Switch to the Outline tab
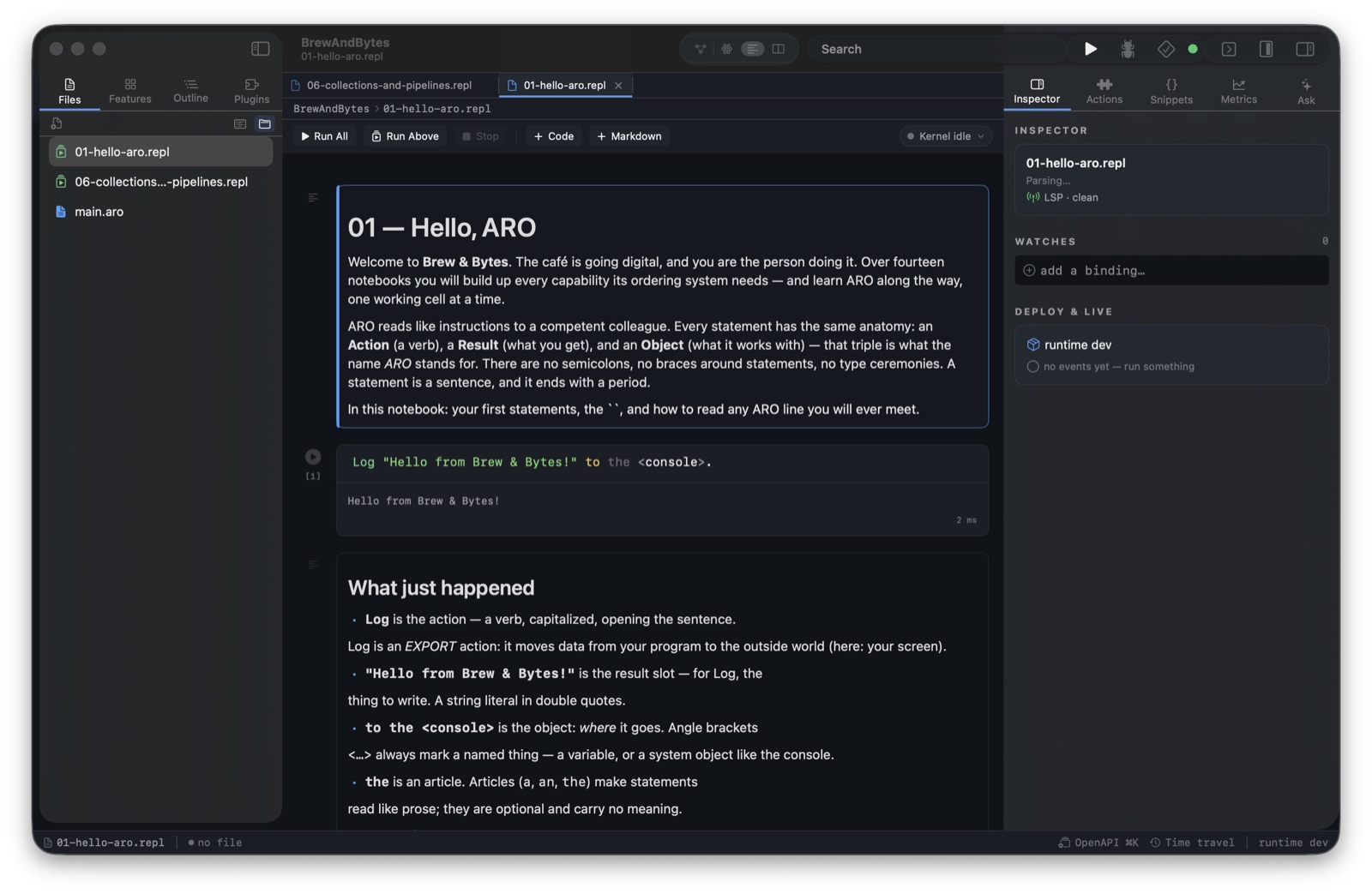This screenshot has height=894, width=1372. coord(190,91)
